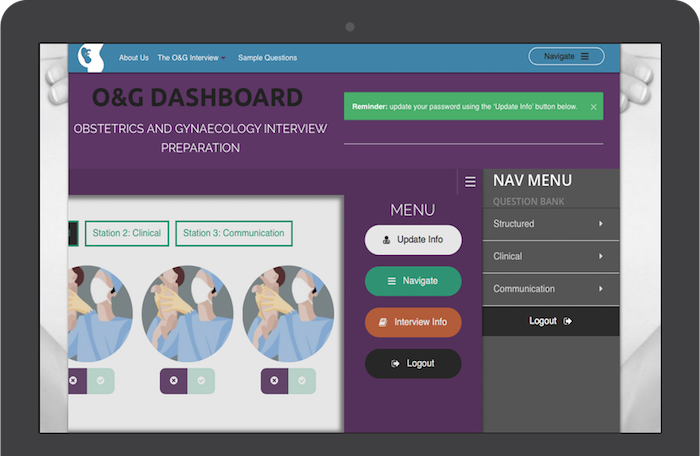The width and height of the screenshot is (700, 456).
Task: Click the Navigate pill button in top bar
Action: (566, 56)
